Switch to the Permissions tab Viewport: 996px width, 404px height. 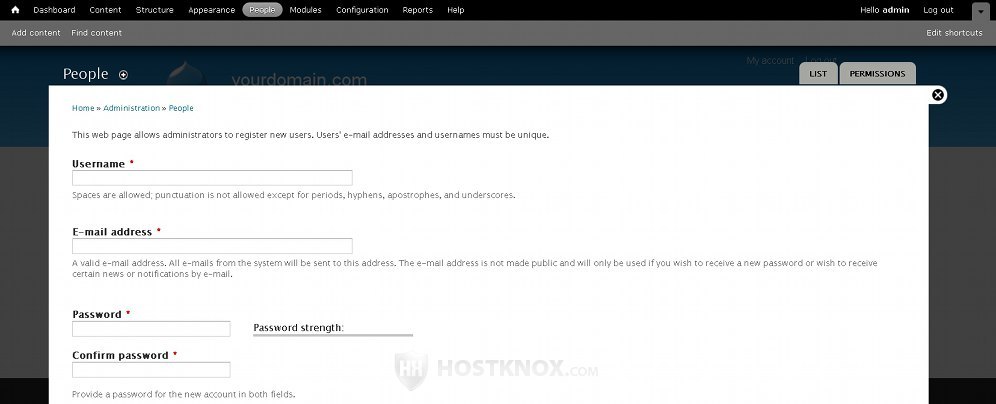(x=877, y=74)
